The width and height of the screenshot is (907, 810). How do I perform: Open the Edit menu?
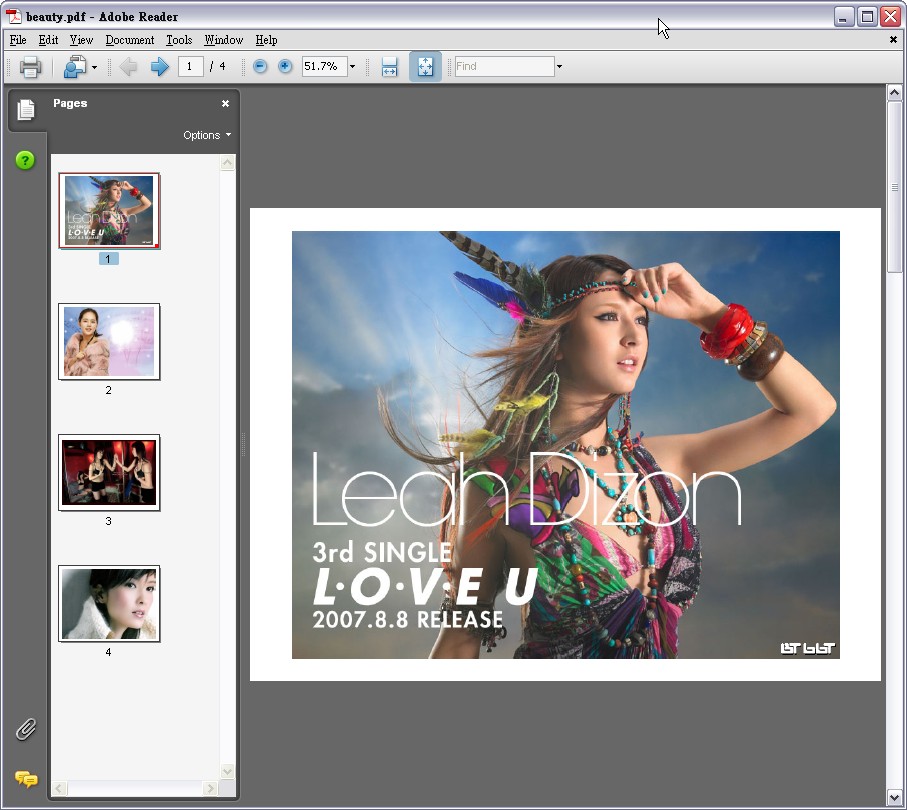point(49,40)
